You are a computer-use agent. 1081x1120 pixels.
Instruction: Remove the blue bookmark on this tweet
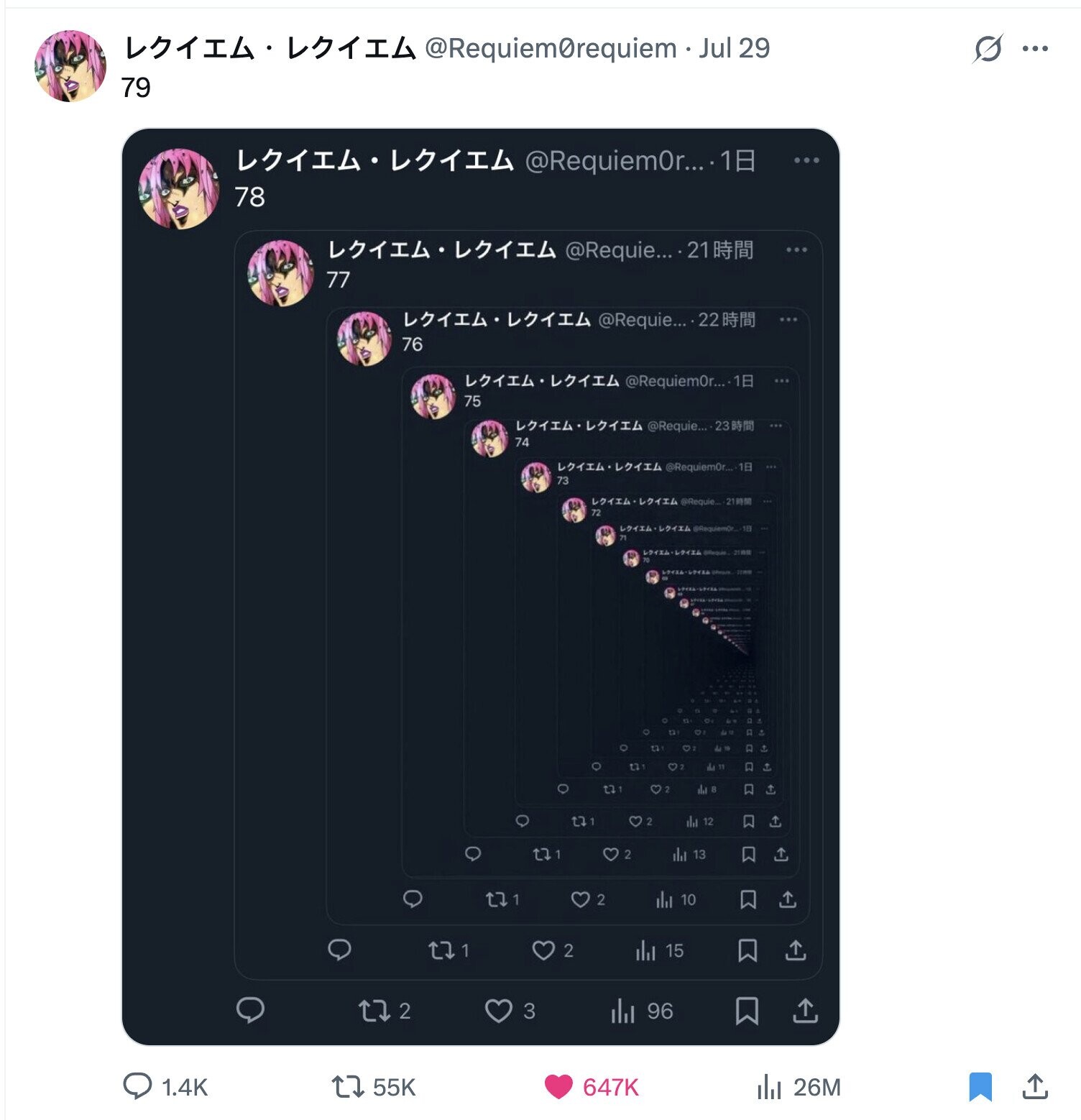point(980,1086)
